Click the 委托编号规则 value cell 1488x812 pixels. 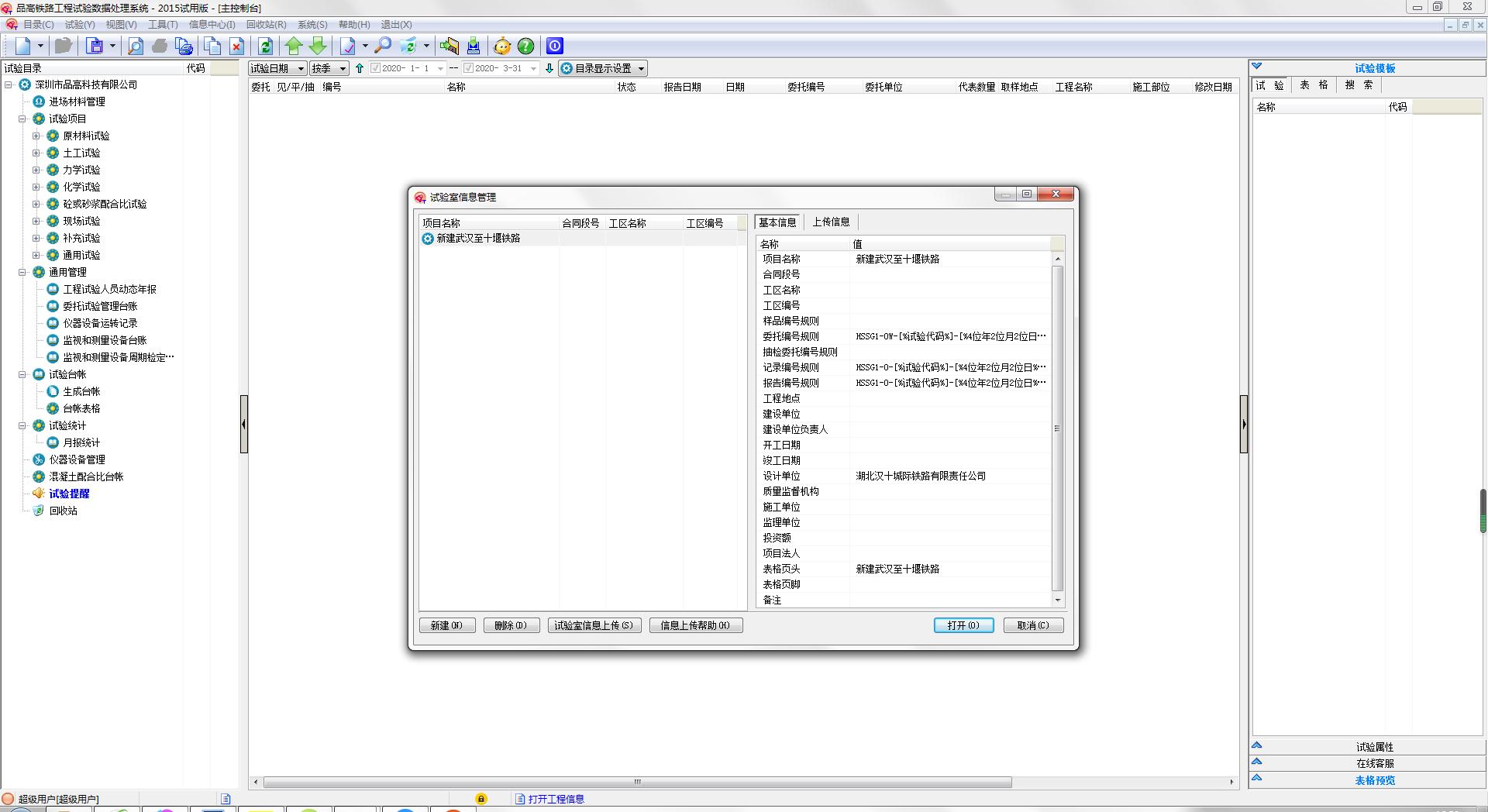[950, 336]
